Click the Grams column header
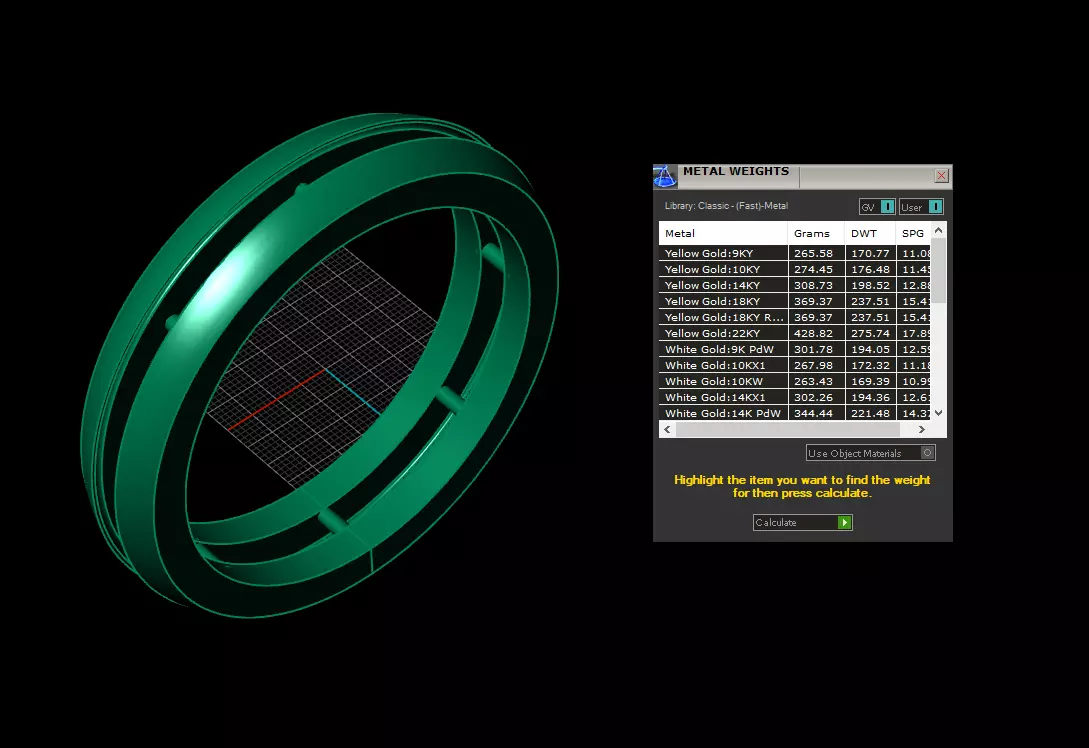 (816, 233)
